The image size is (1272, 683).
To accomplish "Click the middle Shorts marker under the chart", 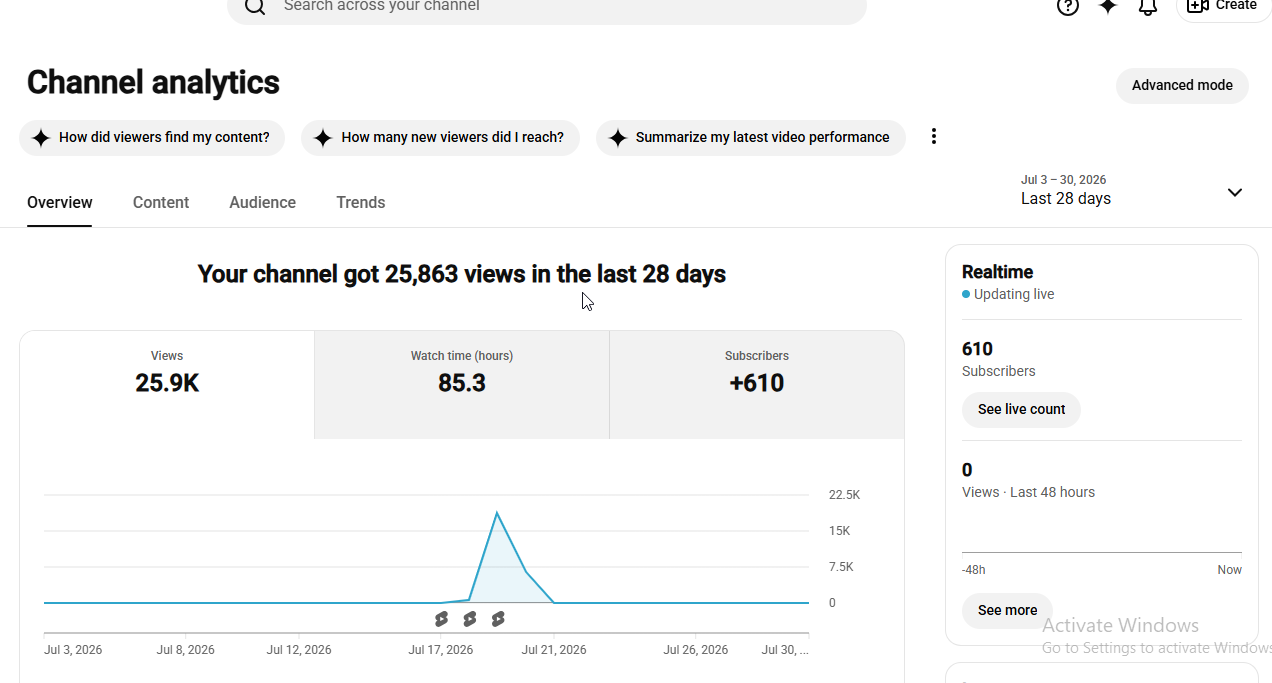I will pyautogui.click(x=469, y=619).
